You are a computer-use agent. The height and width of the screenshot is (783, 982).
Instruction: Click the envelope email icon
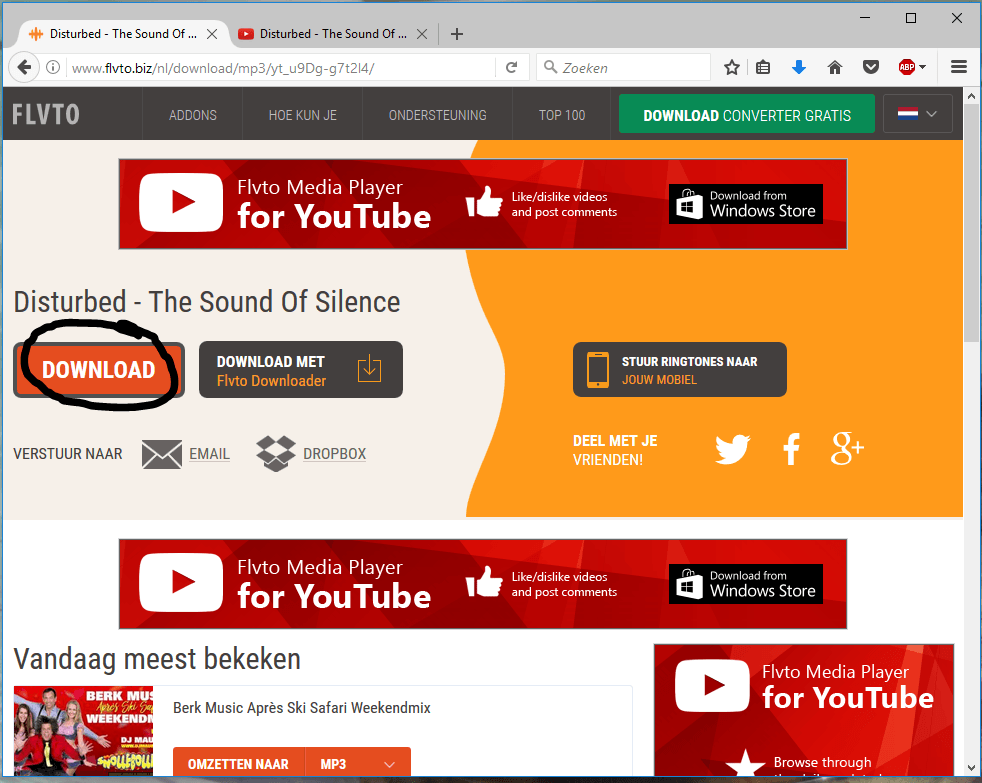coord(162,454)
